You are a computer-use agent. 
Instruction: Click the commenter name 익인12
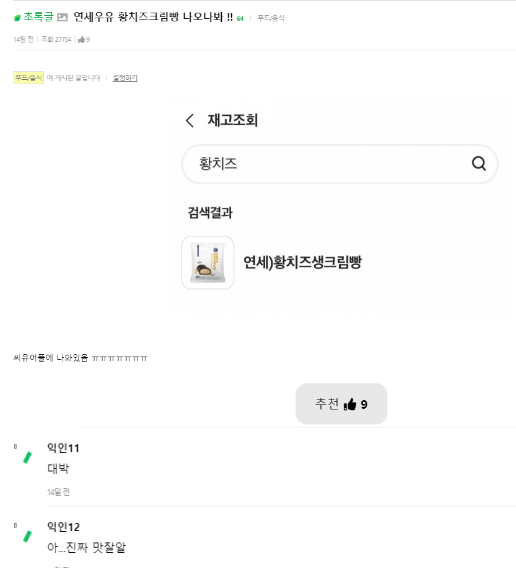(63, 527)
